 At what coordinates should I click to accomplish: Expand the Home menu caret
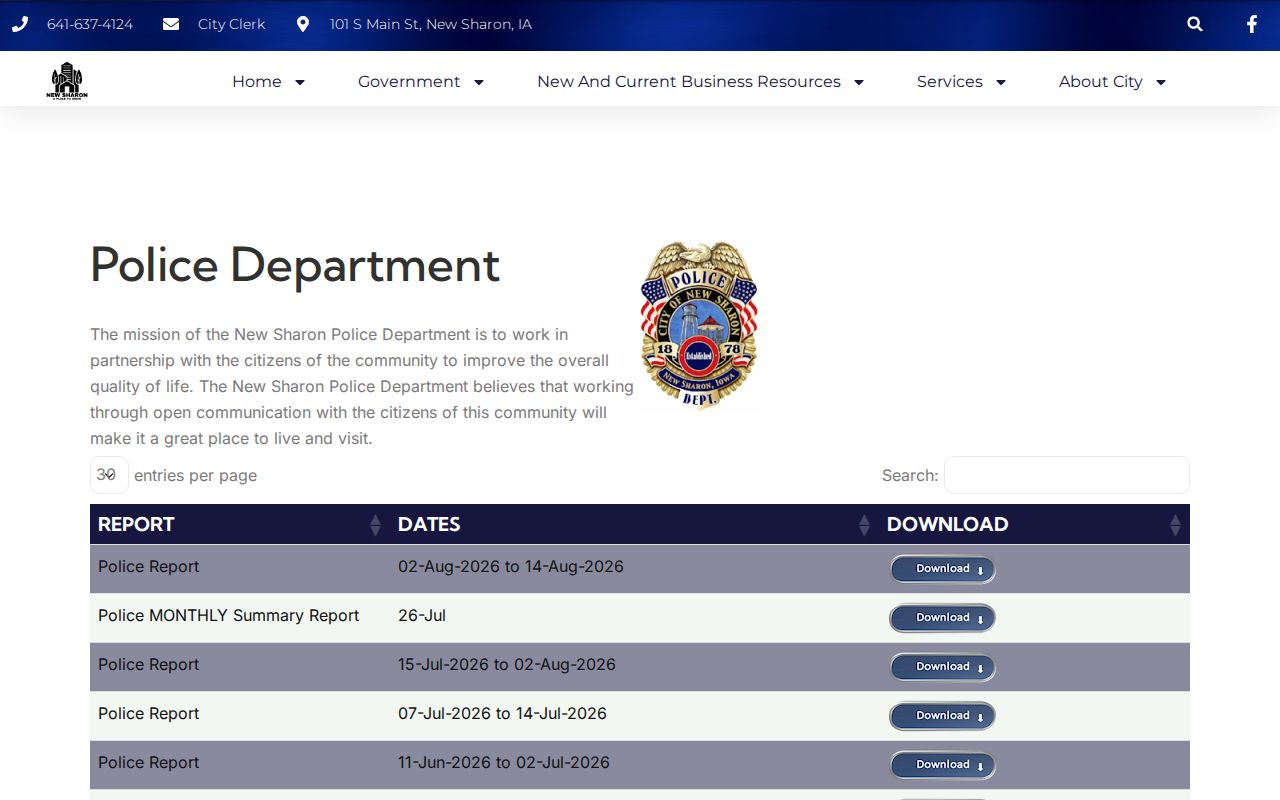click(x=299, y=82)
